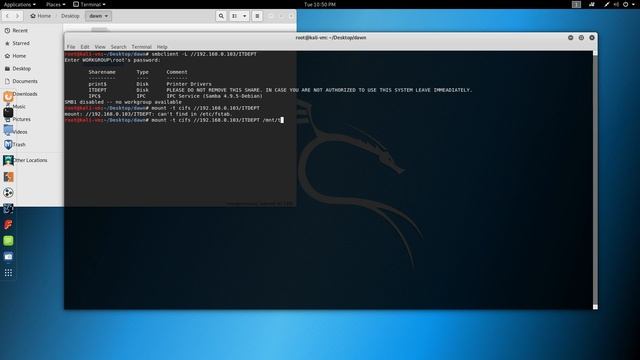Click the terminal scrollbar bottom arrow

[x=595, y=307]
